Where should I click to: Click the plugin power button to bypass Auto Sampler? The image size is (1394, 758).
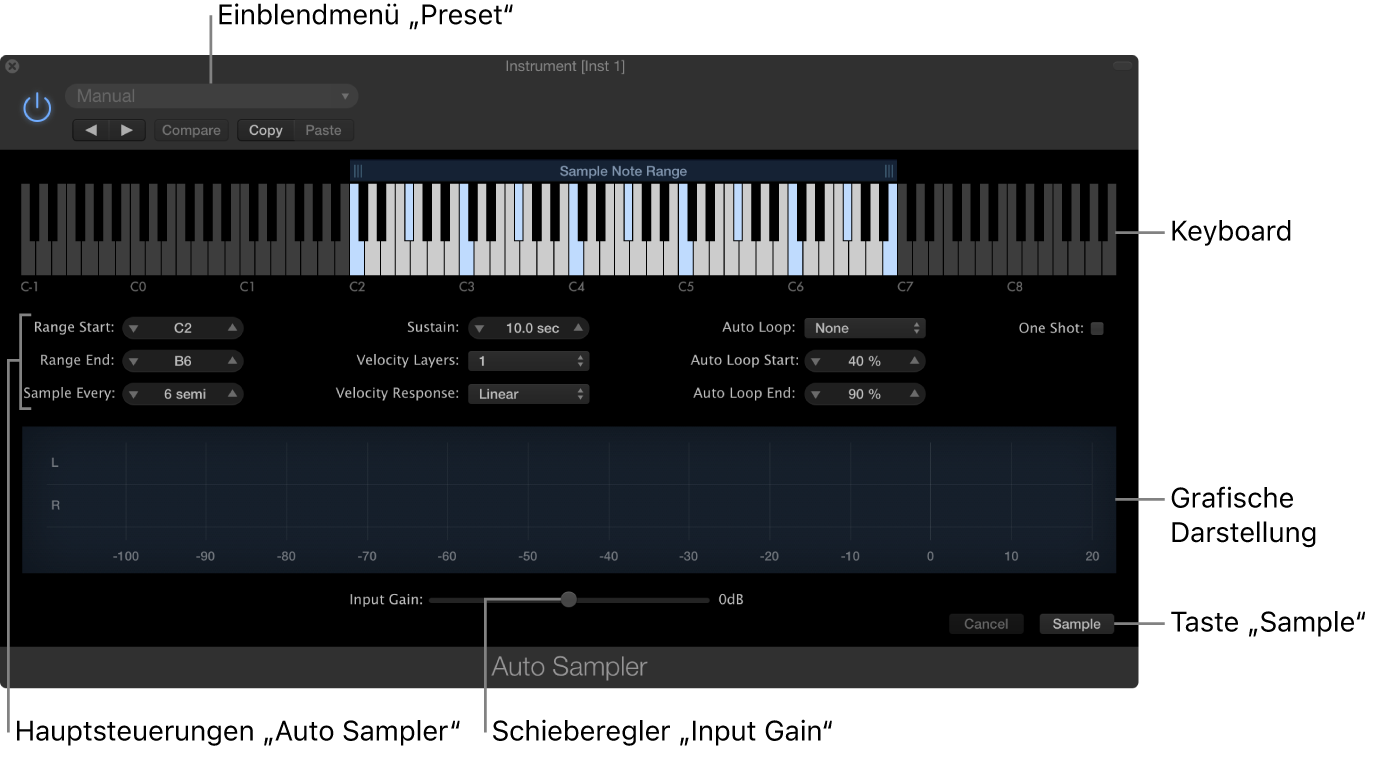[36, 106]
